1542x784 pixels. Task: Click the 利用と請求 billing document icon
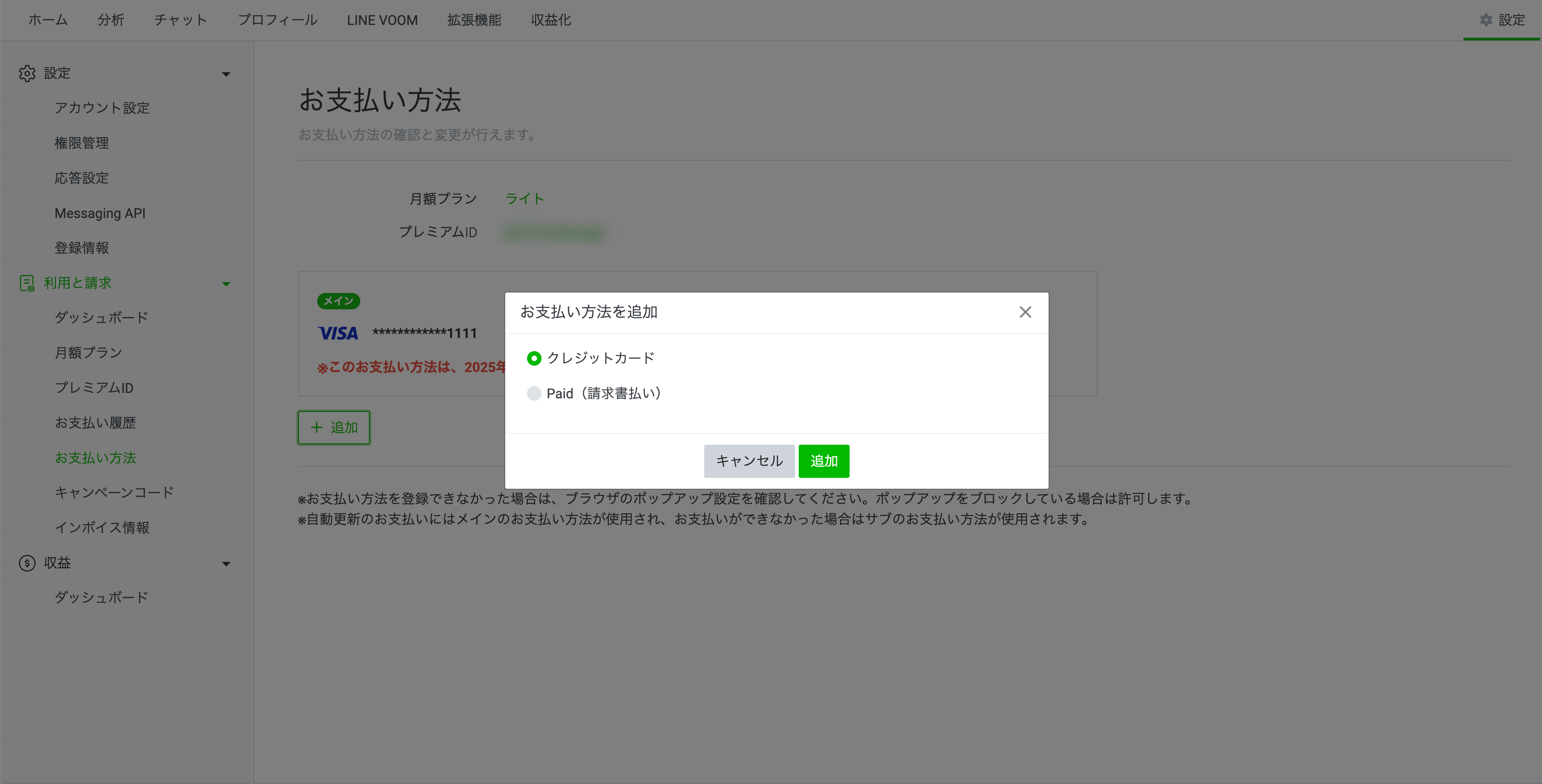click(27, 283)
